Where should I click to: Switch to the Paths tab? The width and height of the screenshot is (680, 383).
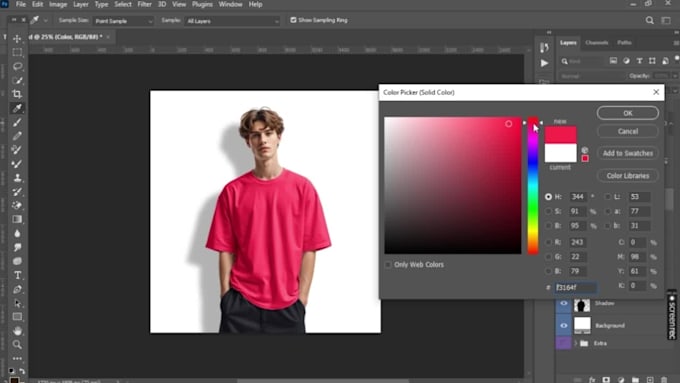tap(624, 43)
